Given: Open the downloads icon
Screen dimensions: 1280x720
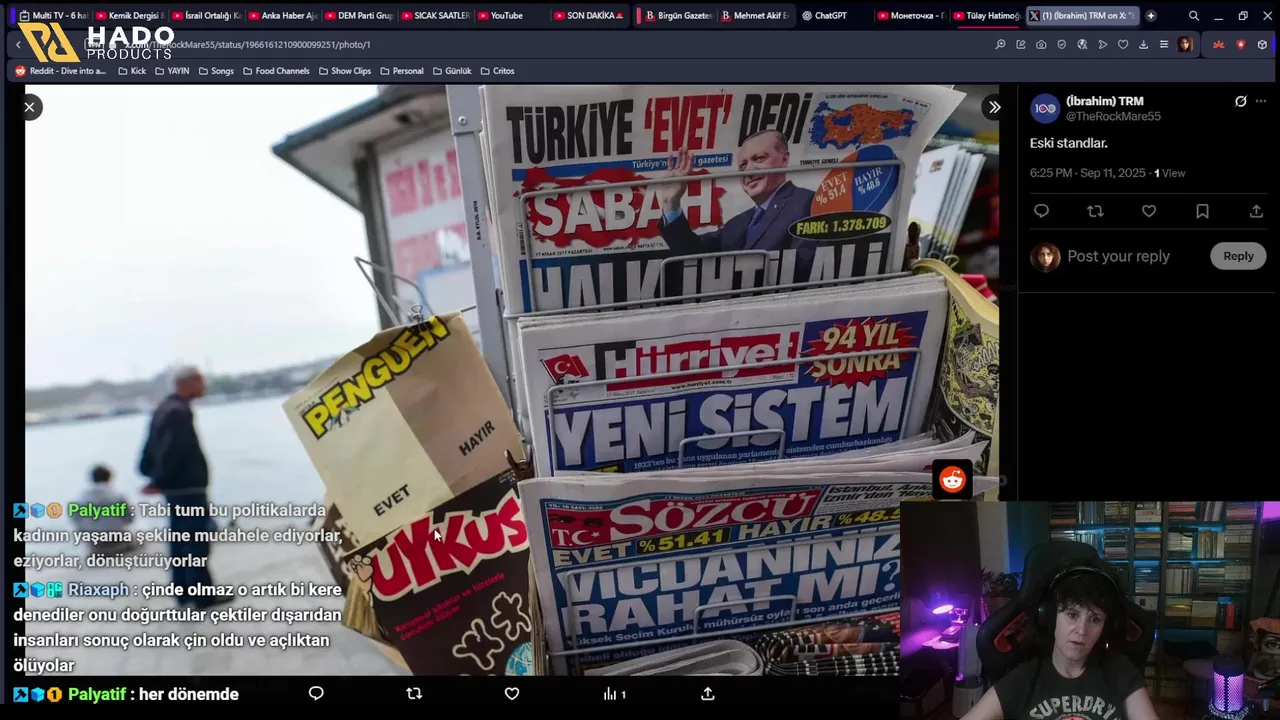Looking at the screenshot, I should coord(1144,44).
